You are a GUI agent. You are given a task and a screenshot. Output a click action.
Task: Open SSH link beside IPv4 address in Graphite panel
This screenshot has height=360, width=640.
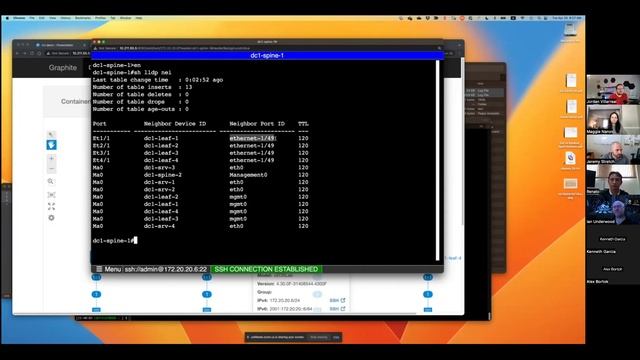click(337, 300)
